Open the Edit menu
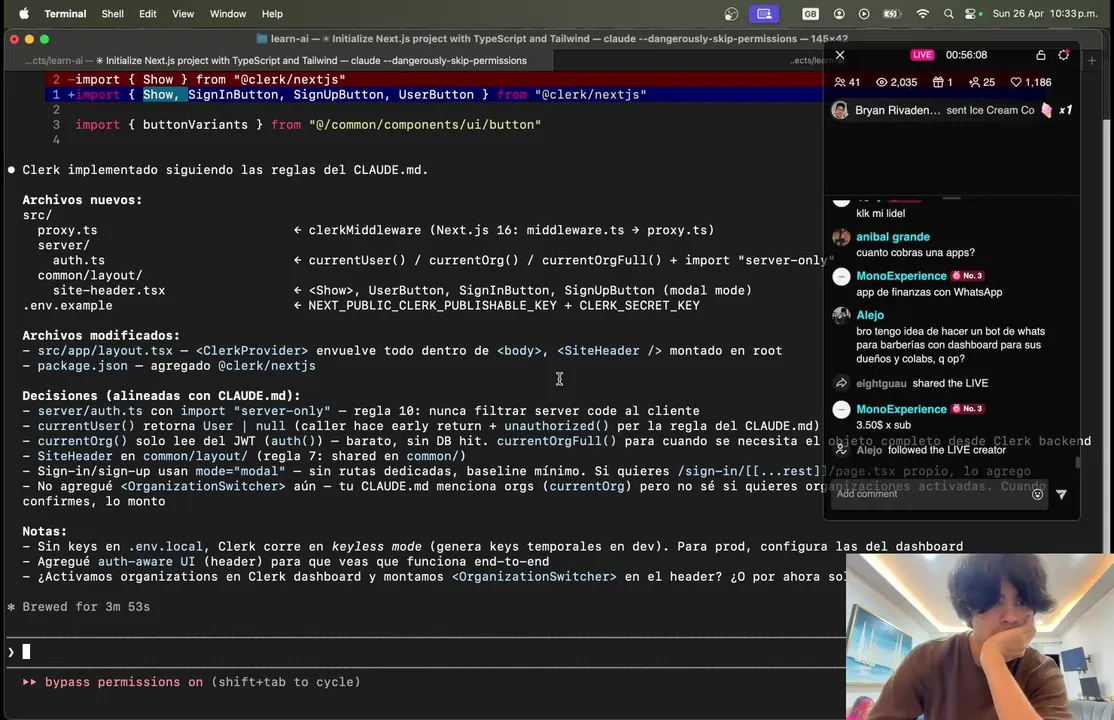Viewport: 1114px width, 720px height. [148, 14]
